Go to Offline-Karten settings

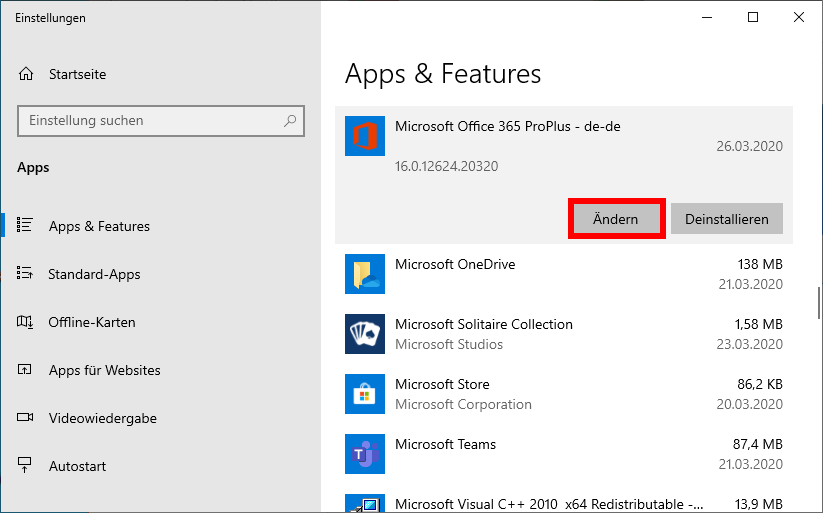click(x=91, y=323)
